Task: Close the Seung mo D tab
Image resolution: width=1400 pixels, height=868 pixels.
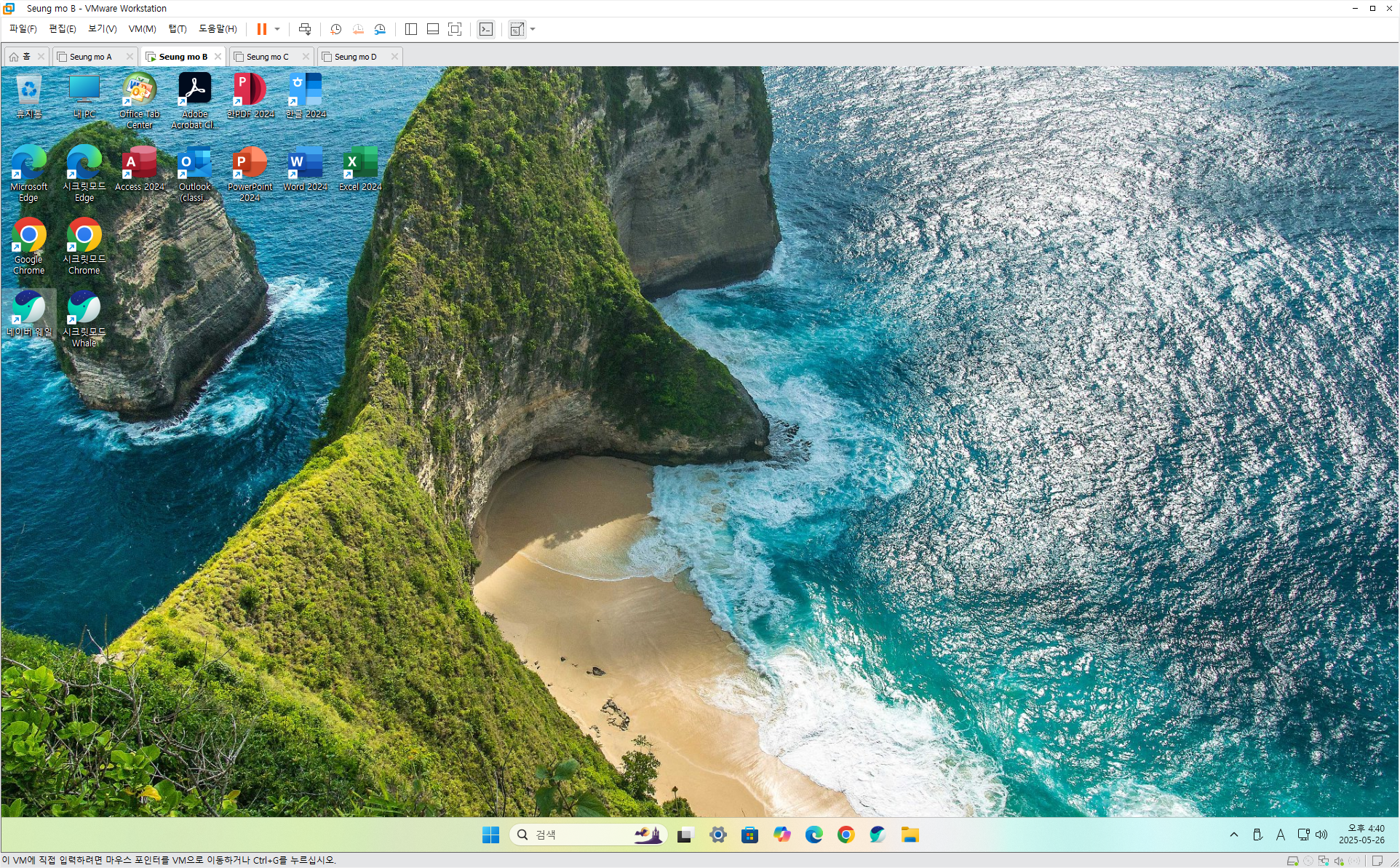Action: (394, 57)
